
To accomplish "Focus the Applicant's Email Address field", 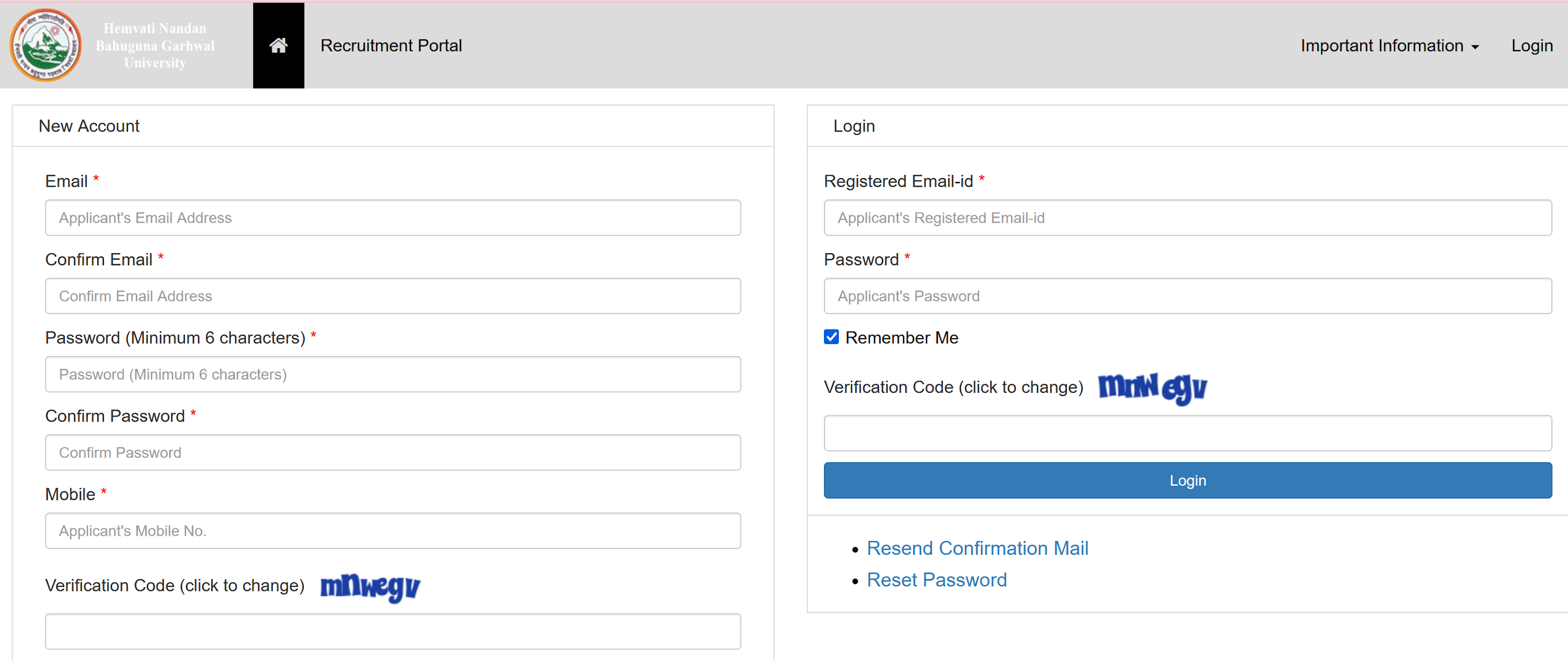I will click(x=393, y=218).
